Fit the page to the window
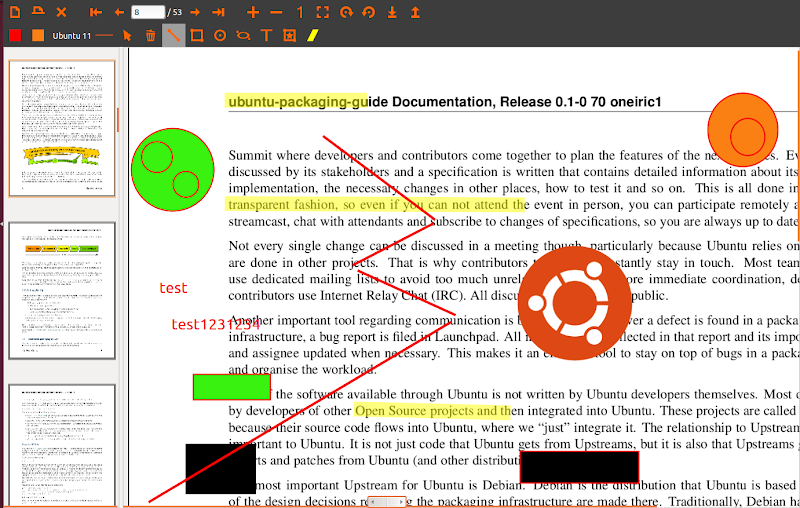 [x=322, y=12]
